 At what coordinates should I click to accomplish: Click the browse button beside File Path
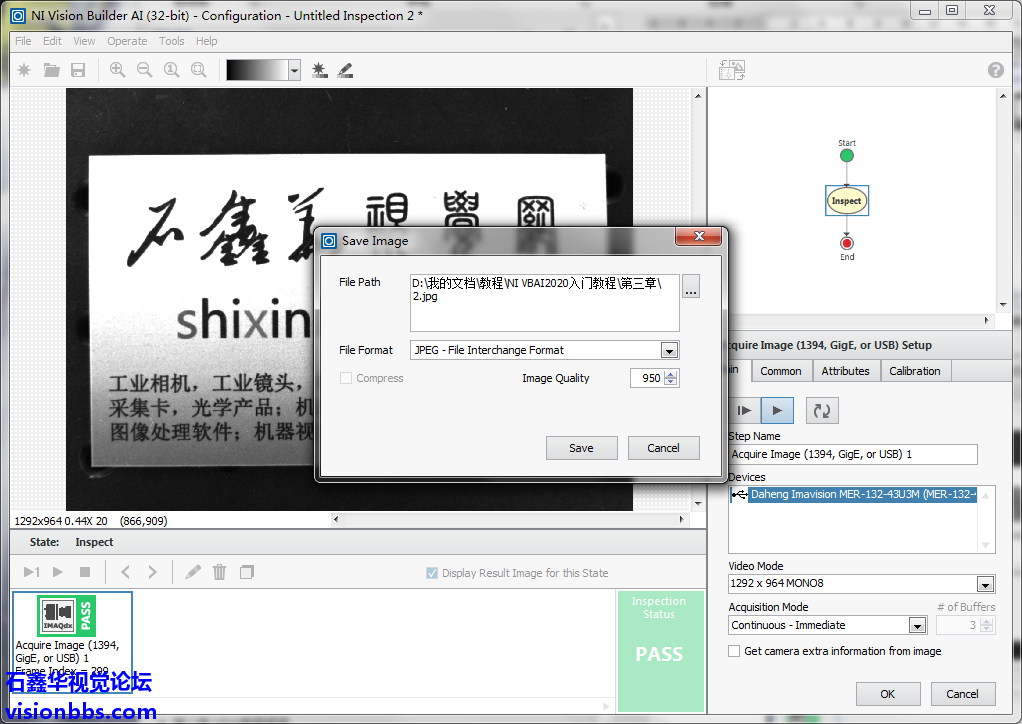[691, 288]
